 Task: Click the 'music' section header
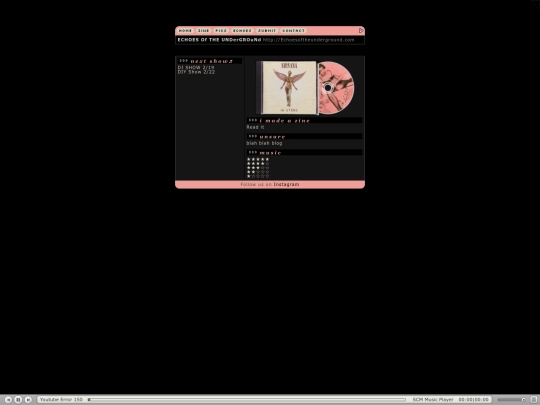[x=304, y=152]
